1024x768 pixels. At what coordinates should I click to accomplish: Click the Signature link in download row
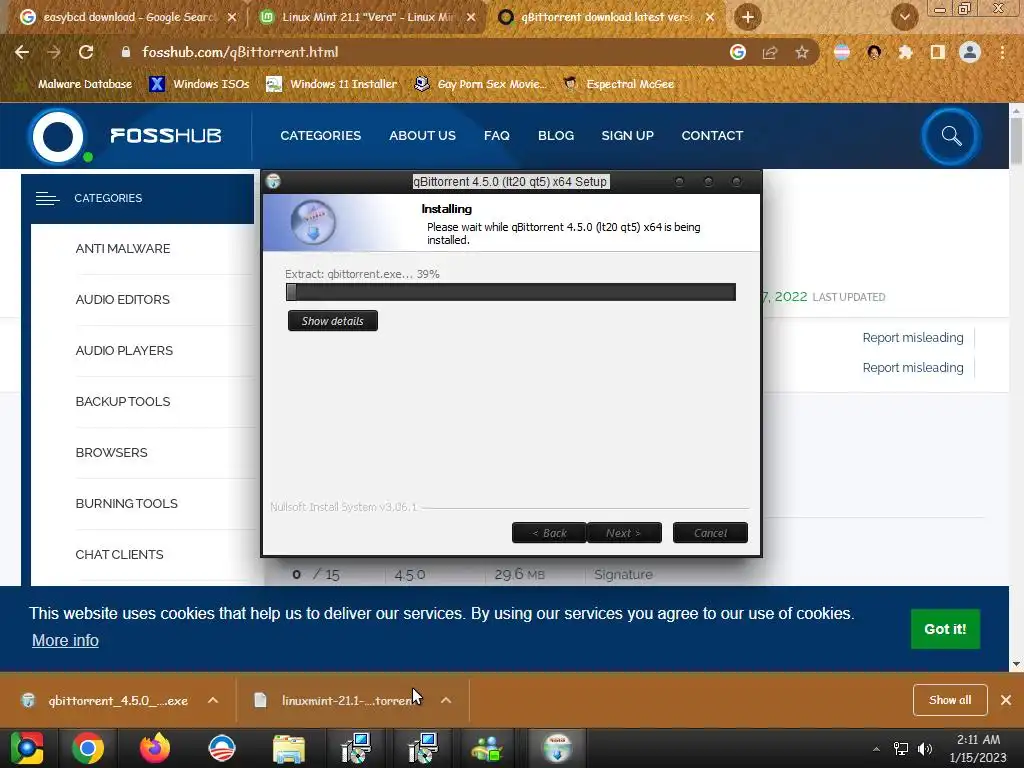point(623,575)
